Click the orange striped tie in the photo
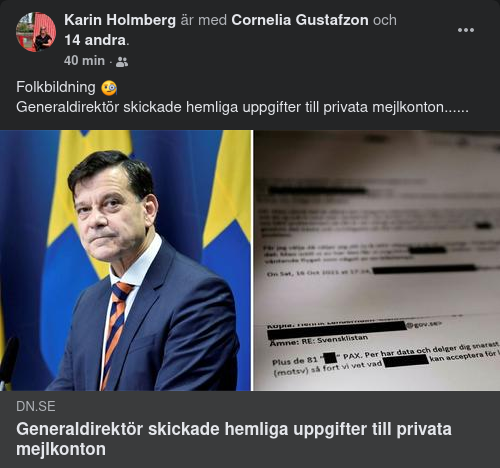 pos(115,330)
